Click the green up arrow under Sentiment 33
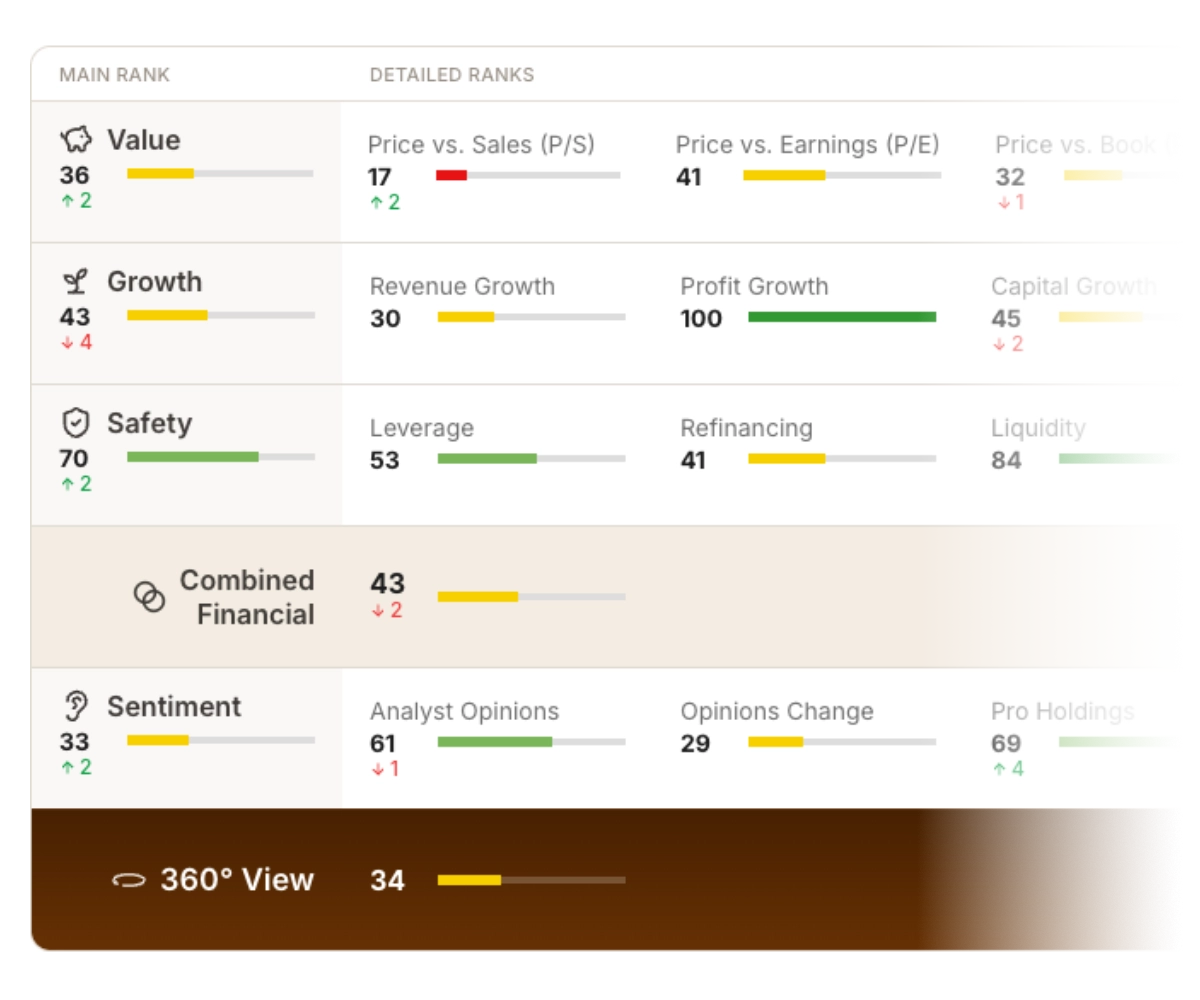The height and width of the screenshot is (1000, 1200). pos(66,768)
